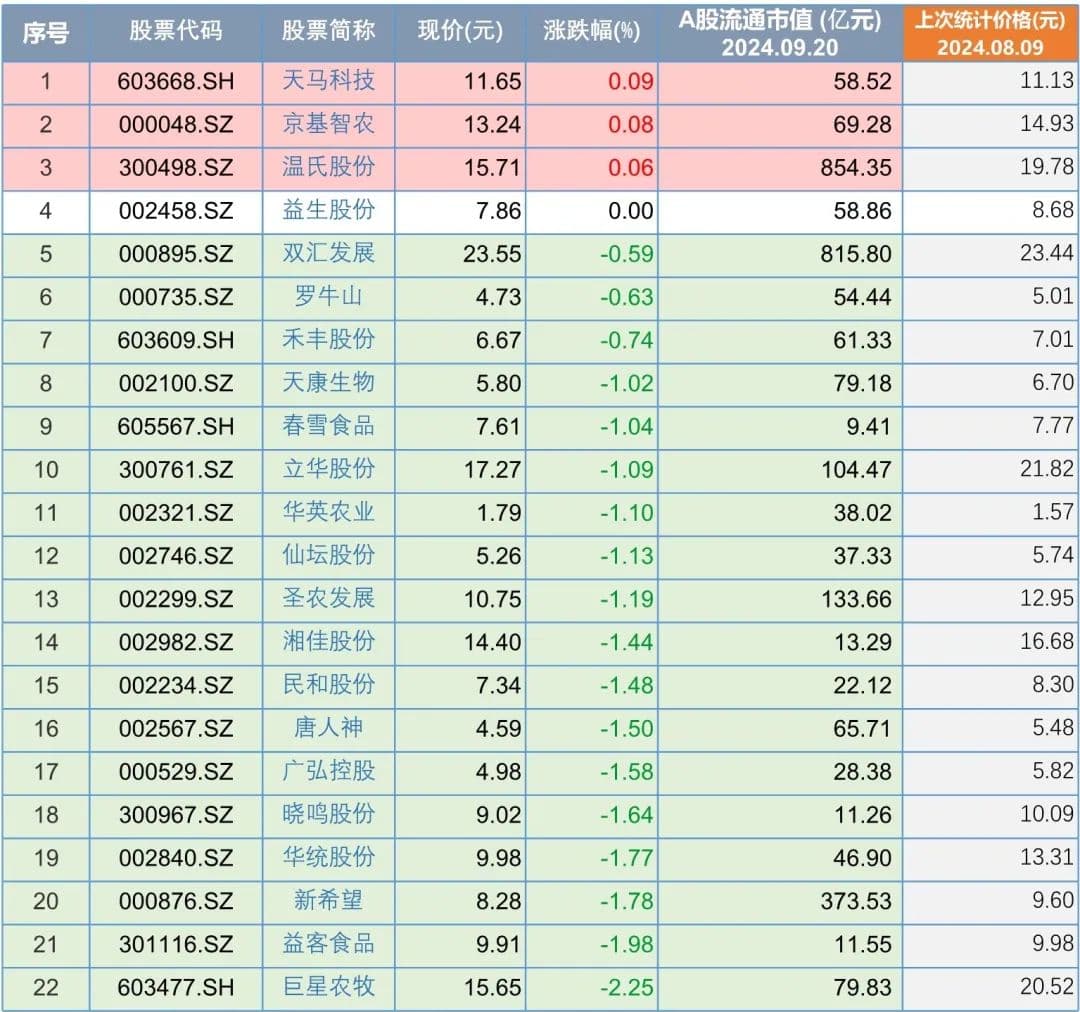Click previous price 20.52

coord(1046,987)
